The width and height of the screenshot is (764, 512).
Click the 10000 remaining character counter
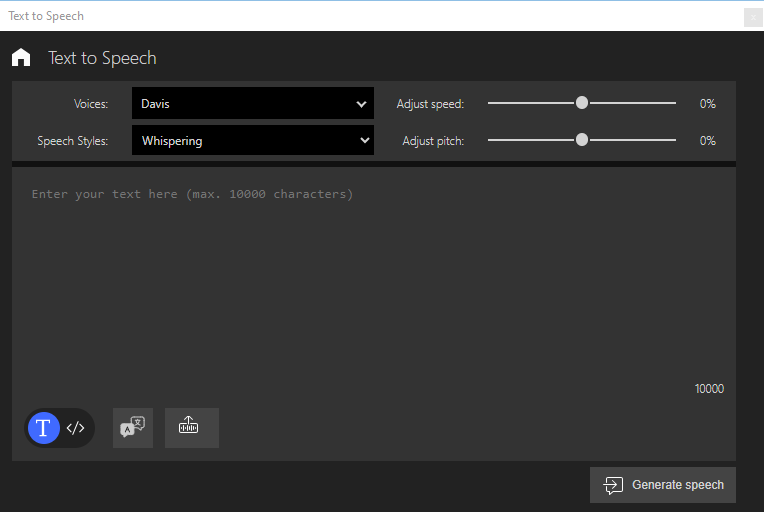[709, 389]
